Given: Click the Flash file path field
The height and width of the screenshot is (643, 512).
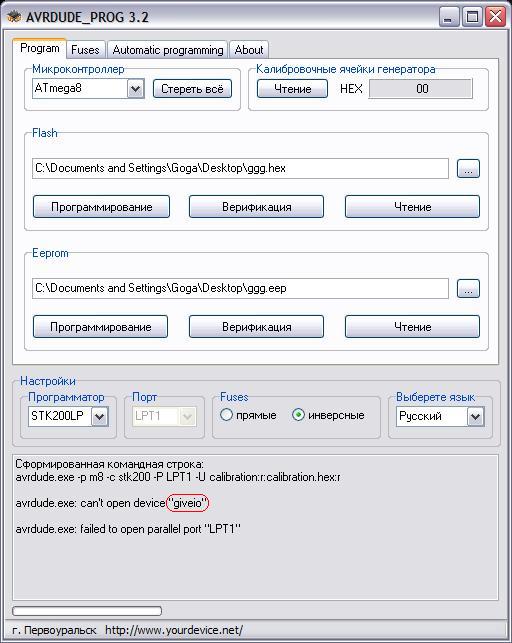Looking at the screenshot, I should pos(240,169).
